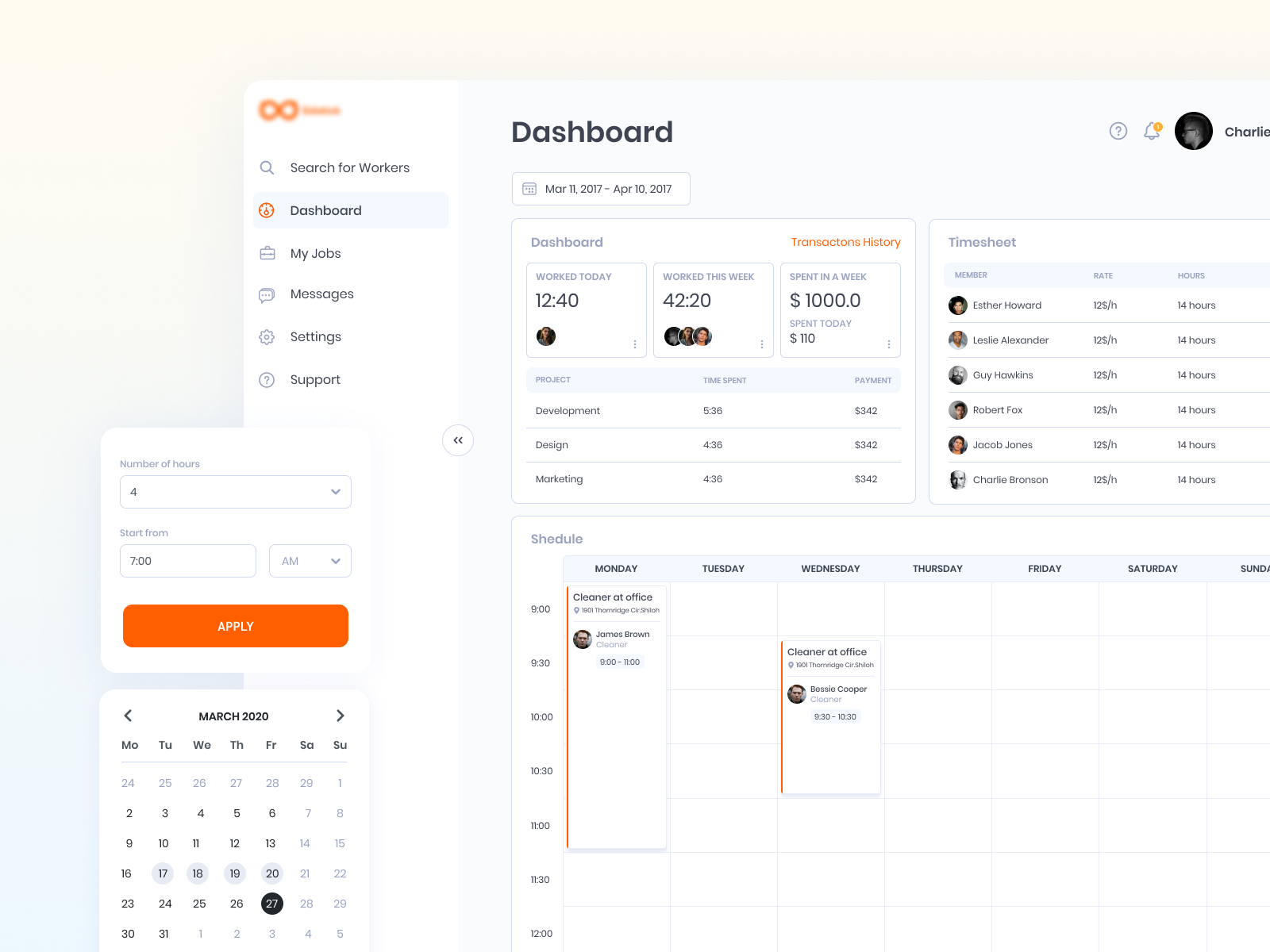Viewport: 1270px width, 952px height.
Task: Open the three-dot menu on Worked Today card
Action: (x=634, y=344)
